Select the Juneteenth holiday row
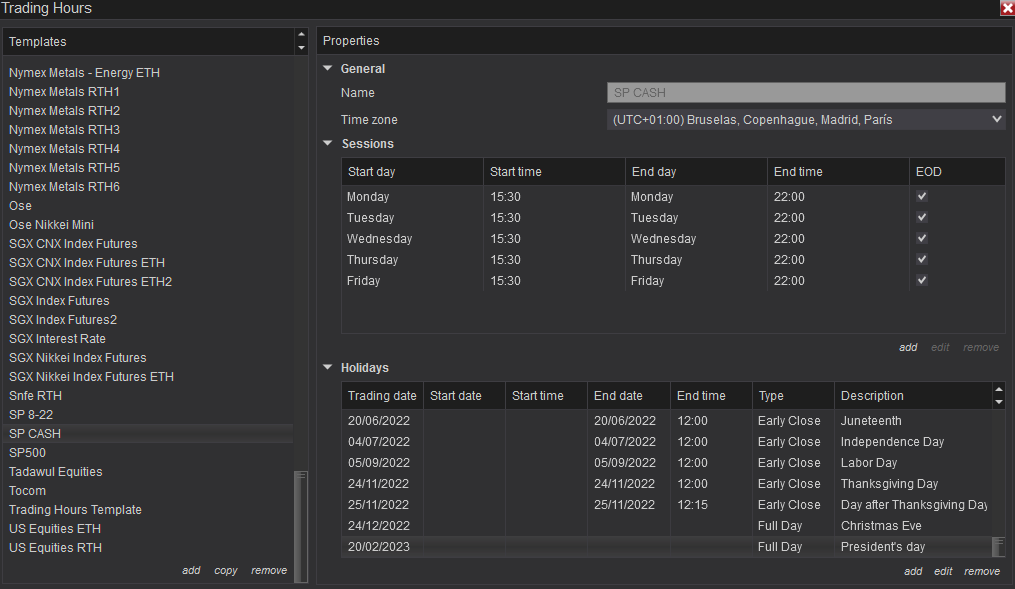 666,421
